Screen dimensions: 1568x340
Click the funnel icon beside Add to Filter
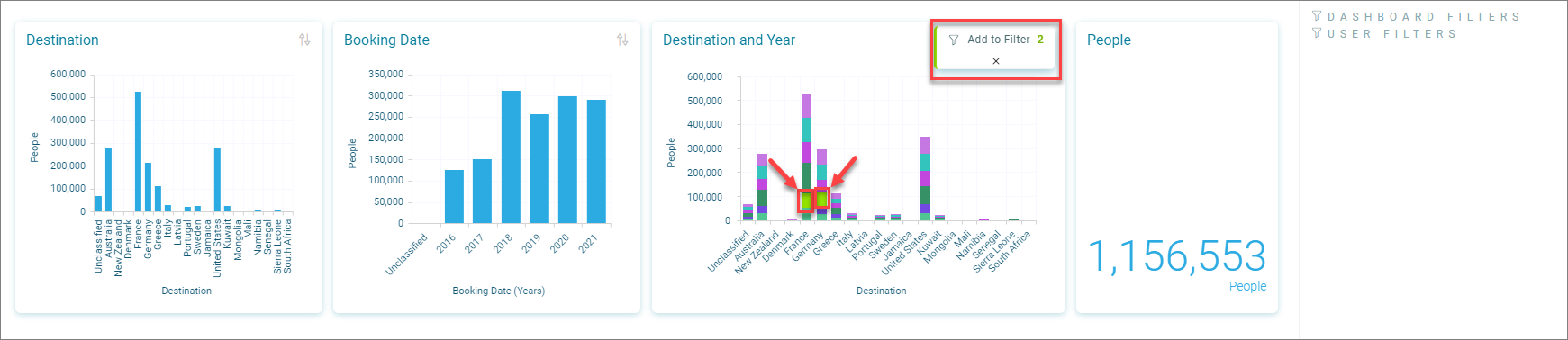point(954,40)
